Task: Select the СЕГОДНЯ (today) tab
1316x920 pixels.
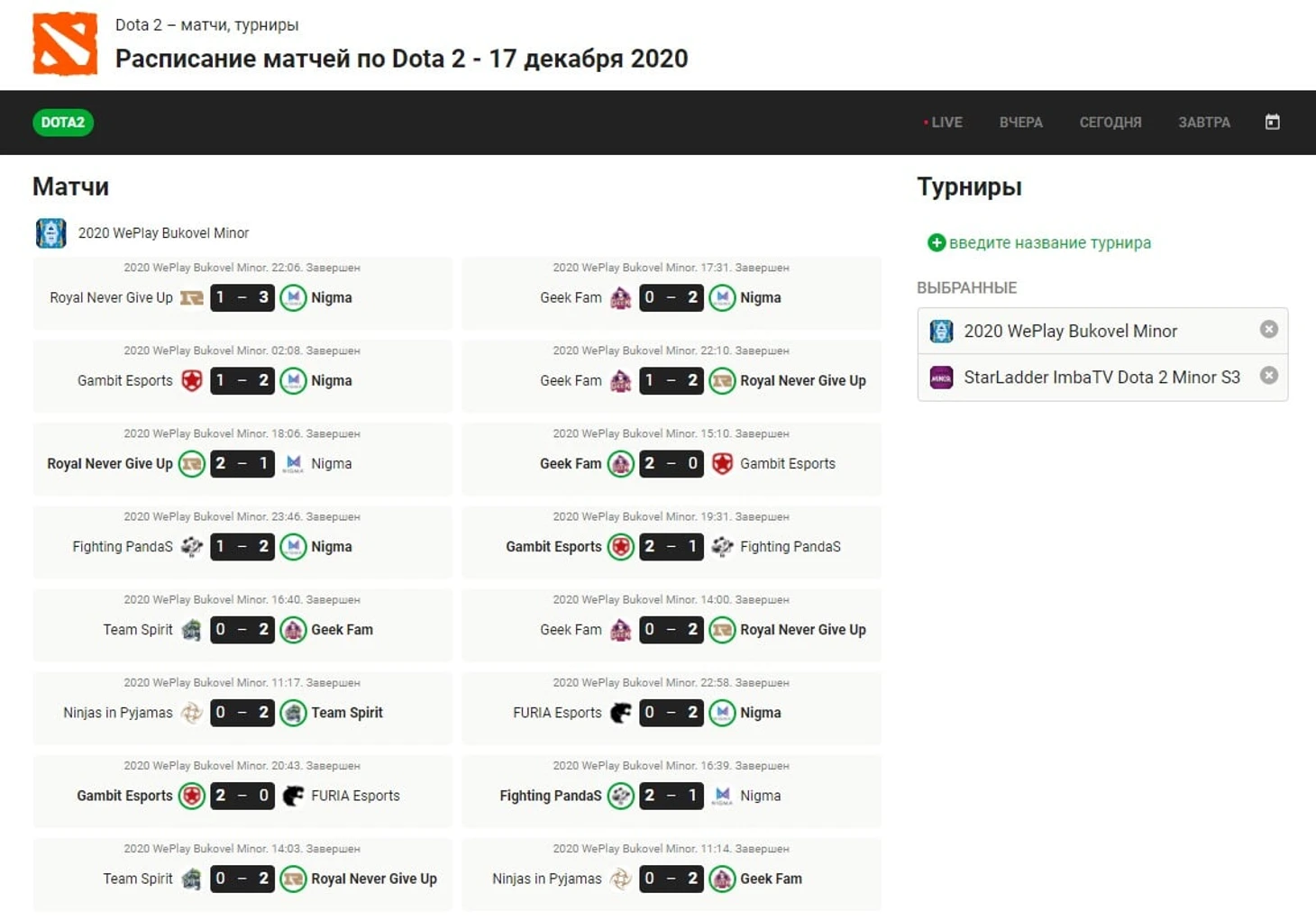Action: [x=1110, y=123]
